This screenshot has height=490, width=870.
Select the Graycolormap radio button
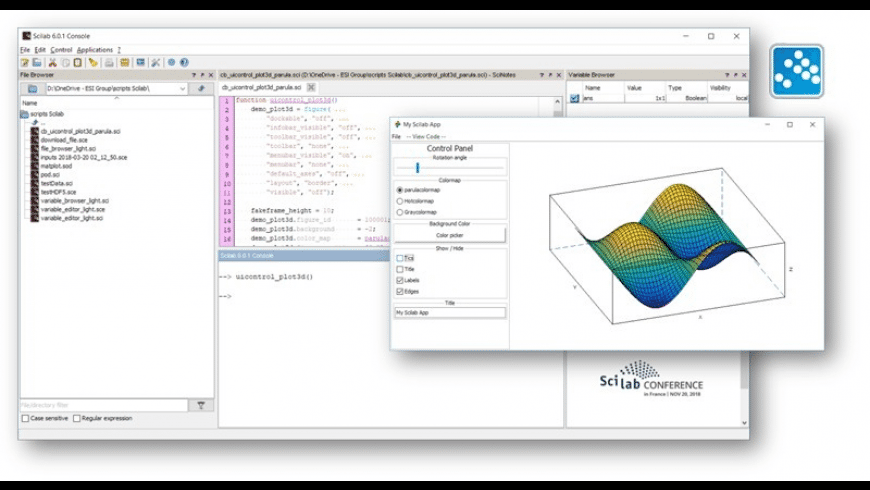tap(399, 212)
